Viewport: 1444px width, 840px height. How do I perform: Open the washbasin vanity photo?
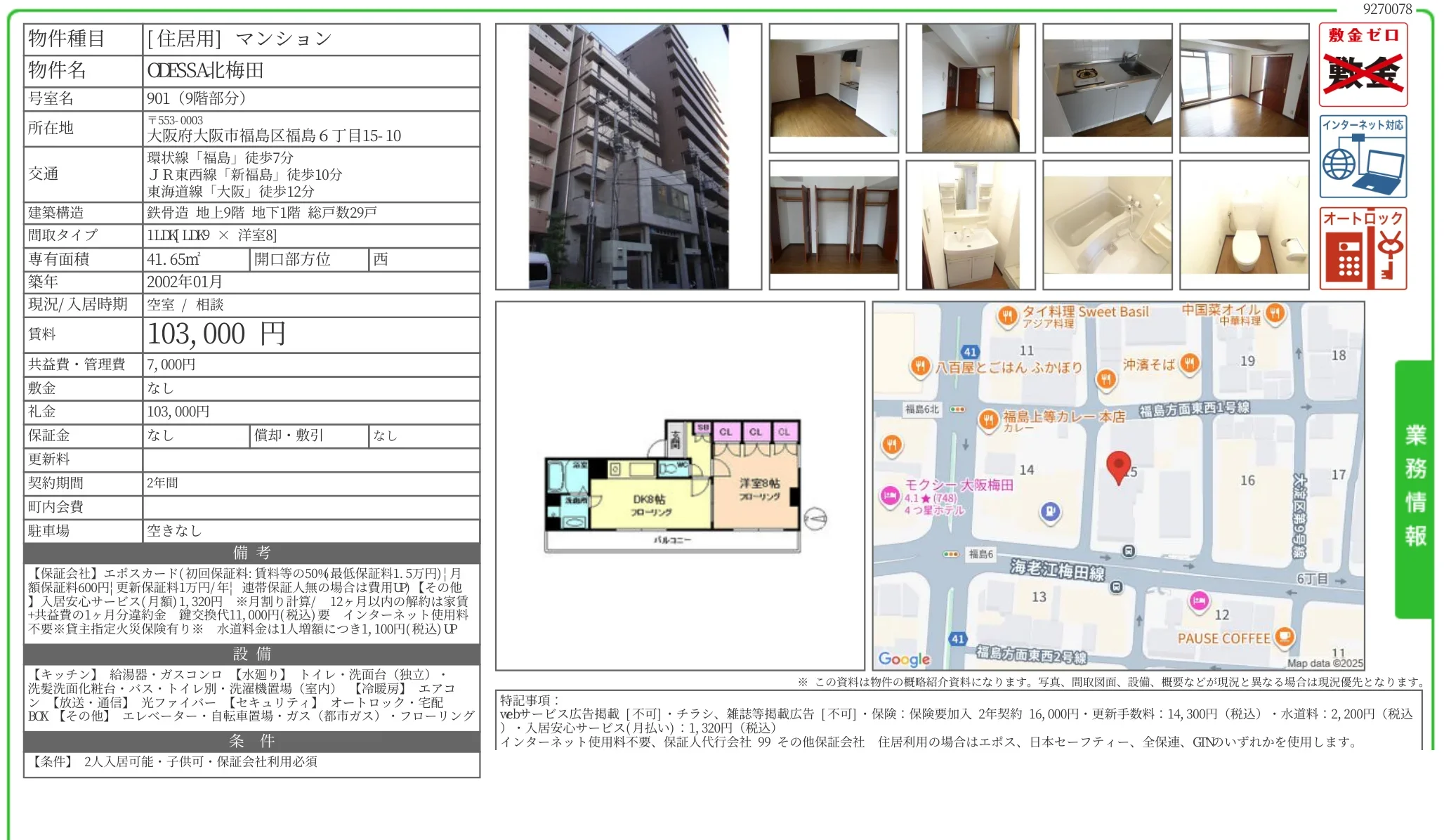pyautogui.click(x=970, y=225)
